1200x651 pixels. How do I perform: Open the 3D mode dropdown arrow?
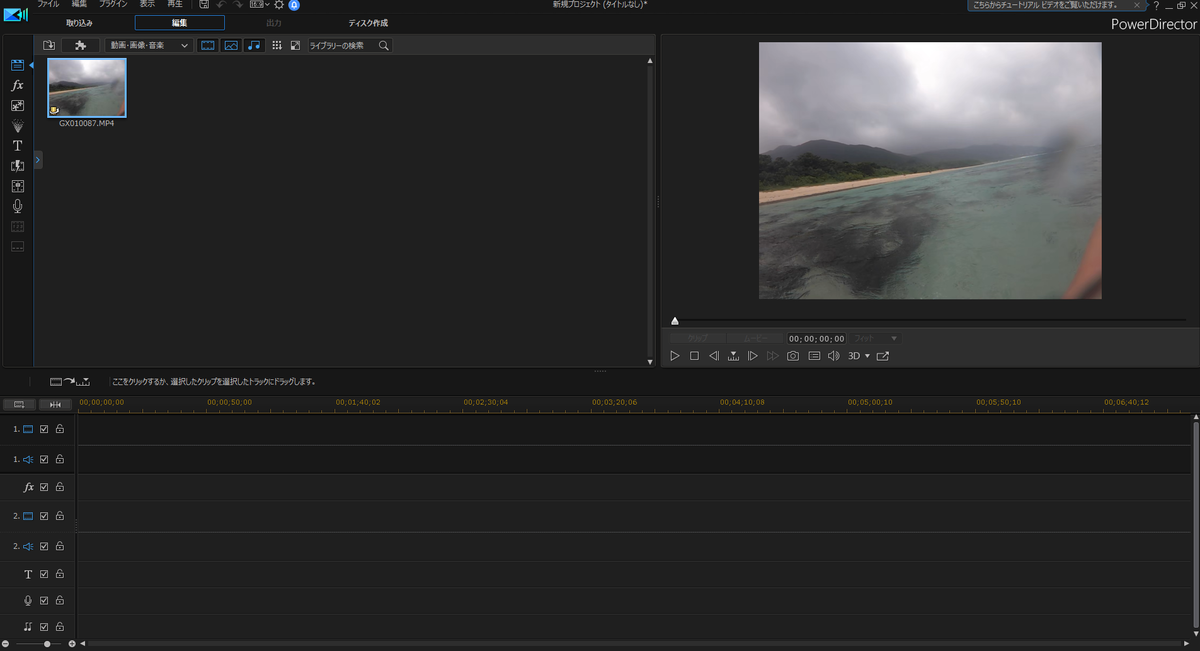coord(867,356)
